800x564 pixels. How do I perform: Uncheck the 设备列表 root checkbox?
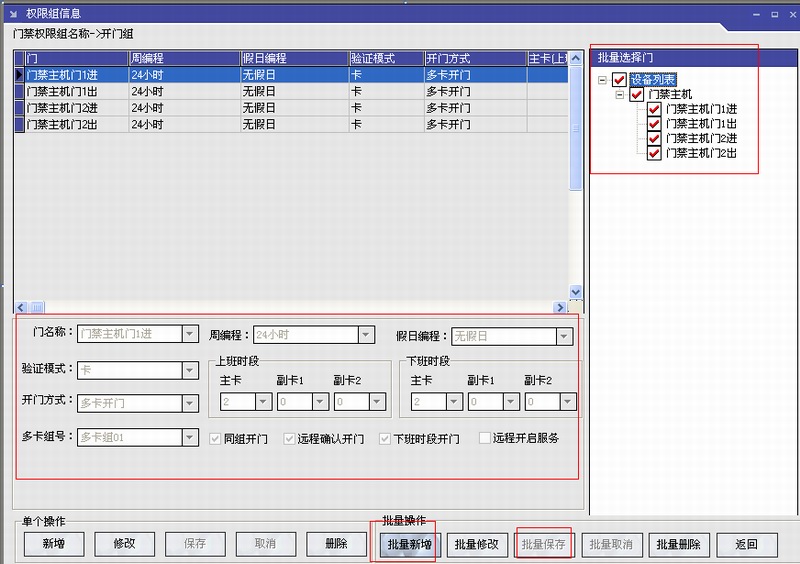[619, 80]
